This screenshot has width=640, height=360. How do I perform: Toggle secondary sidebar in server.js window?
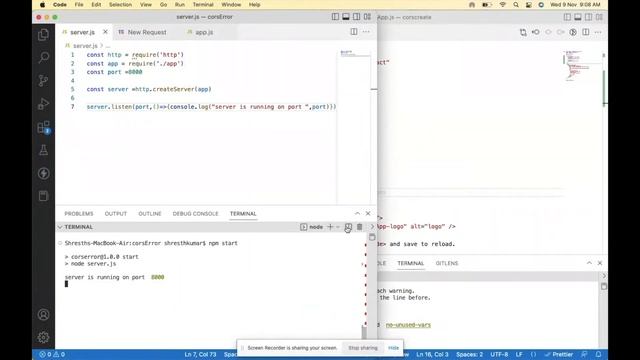point(356,17)
